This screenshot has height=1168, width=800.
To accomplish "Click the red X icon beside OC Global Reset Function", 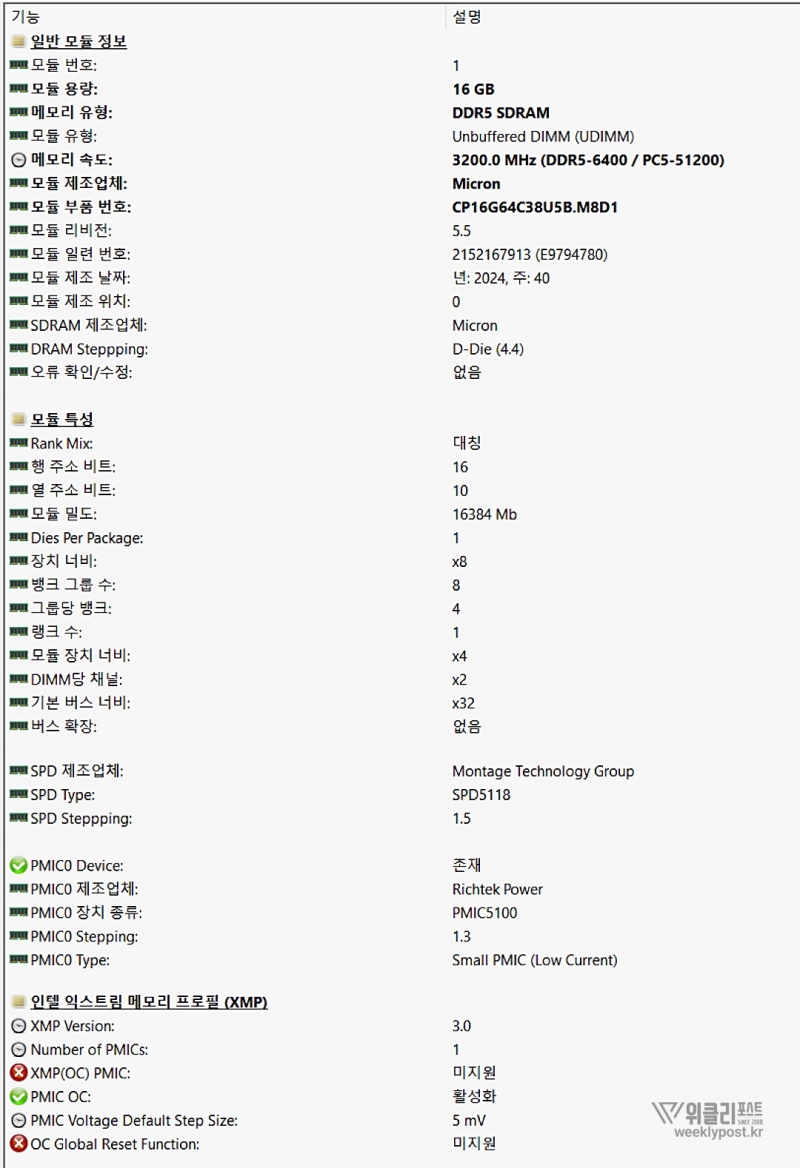I will tap(18, 1144).
